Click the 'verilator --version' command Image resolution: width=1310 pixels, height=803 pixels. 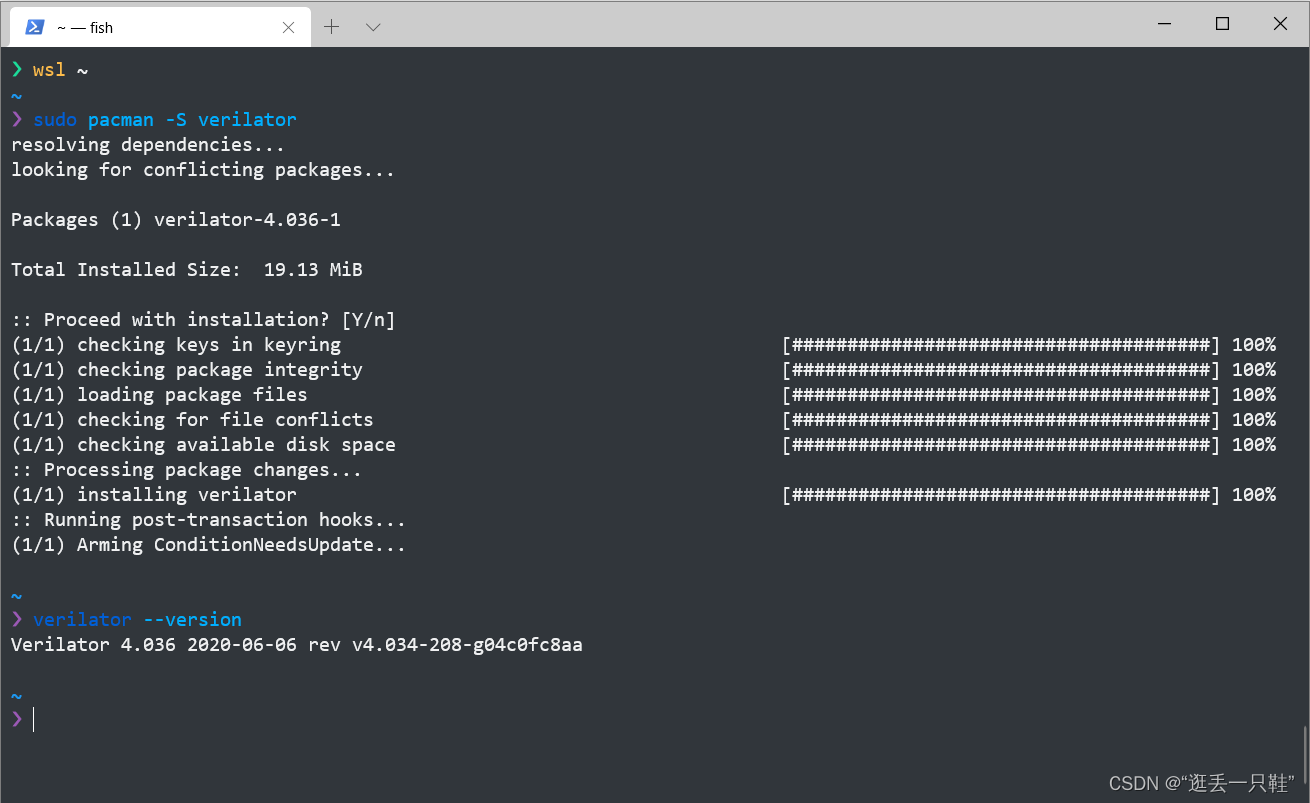137,620
